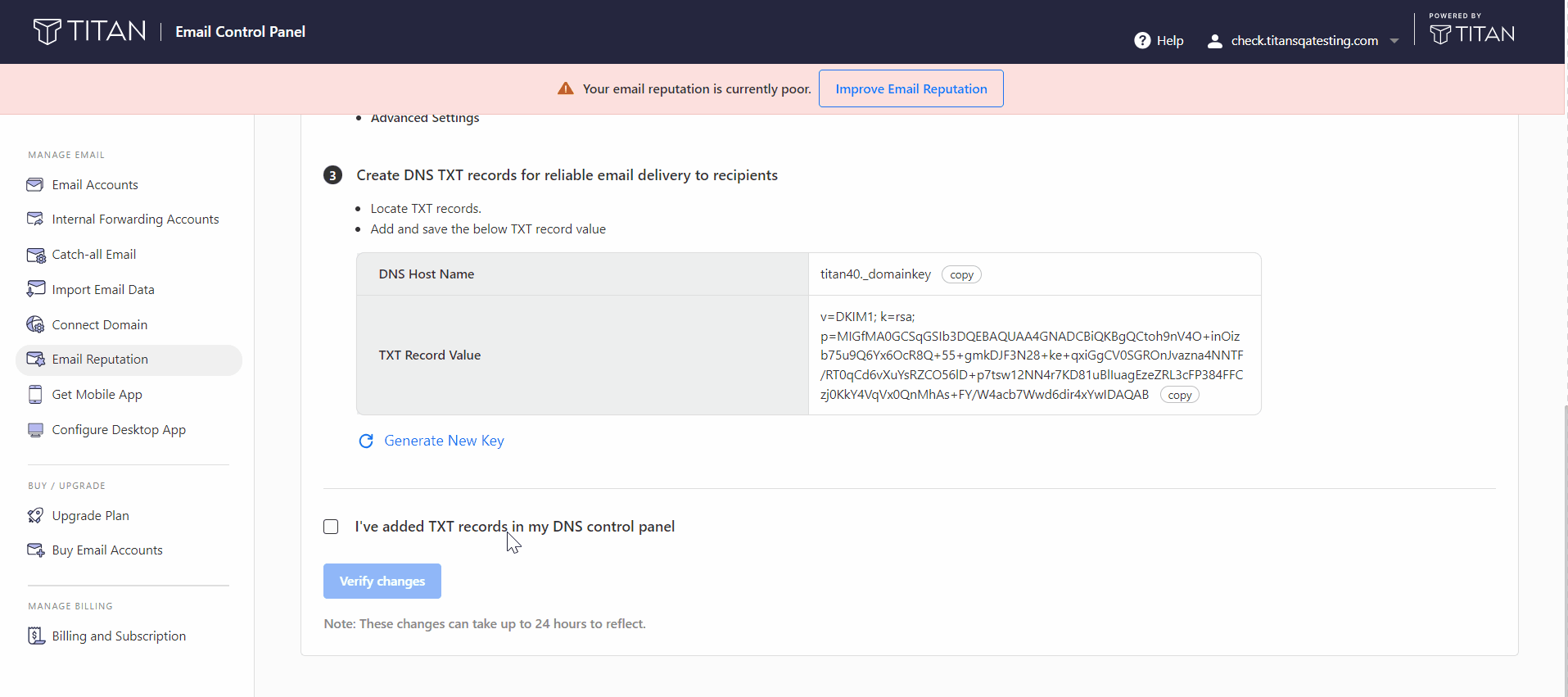Image resolution: width=1568 pixels, height=697 pixels.
Task: Expand the check.titansqatesting.com account dropdown arrow
Action: coord(1394,41)
